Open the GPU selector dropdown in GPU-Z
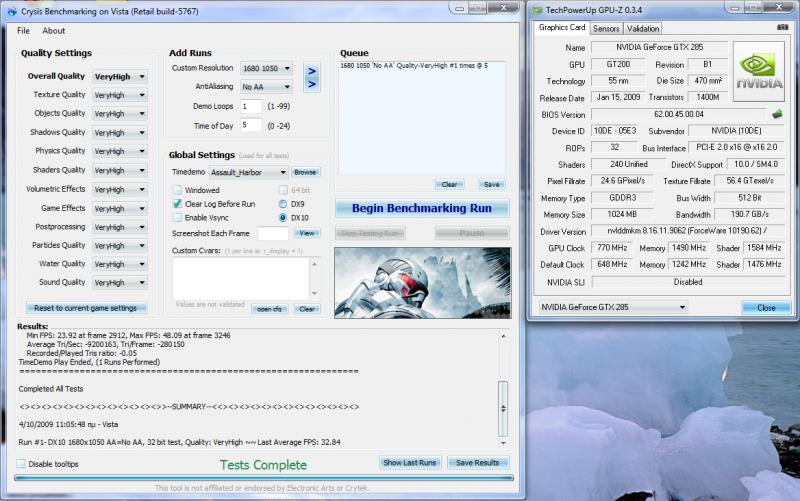 (613, 307)
